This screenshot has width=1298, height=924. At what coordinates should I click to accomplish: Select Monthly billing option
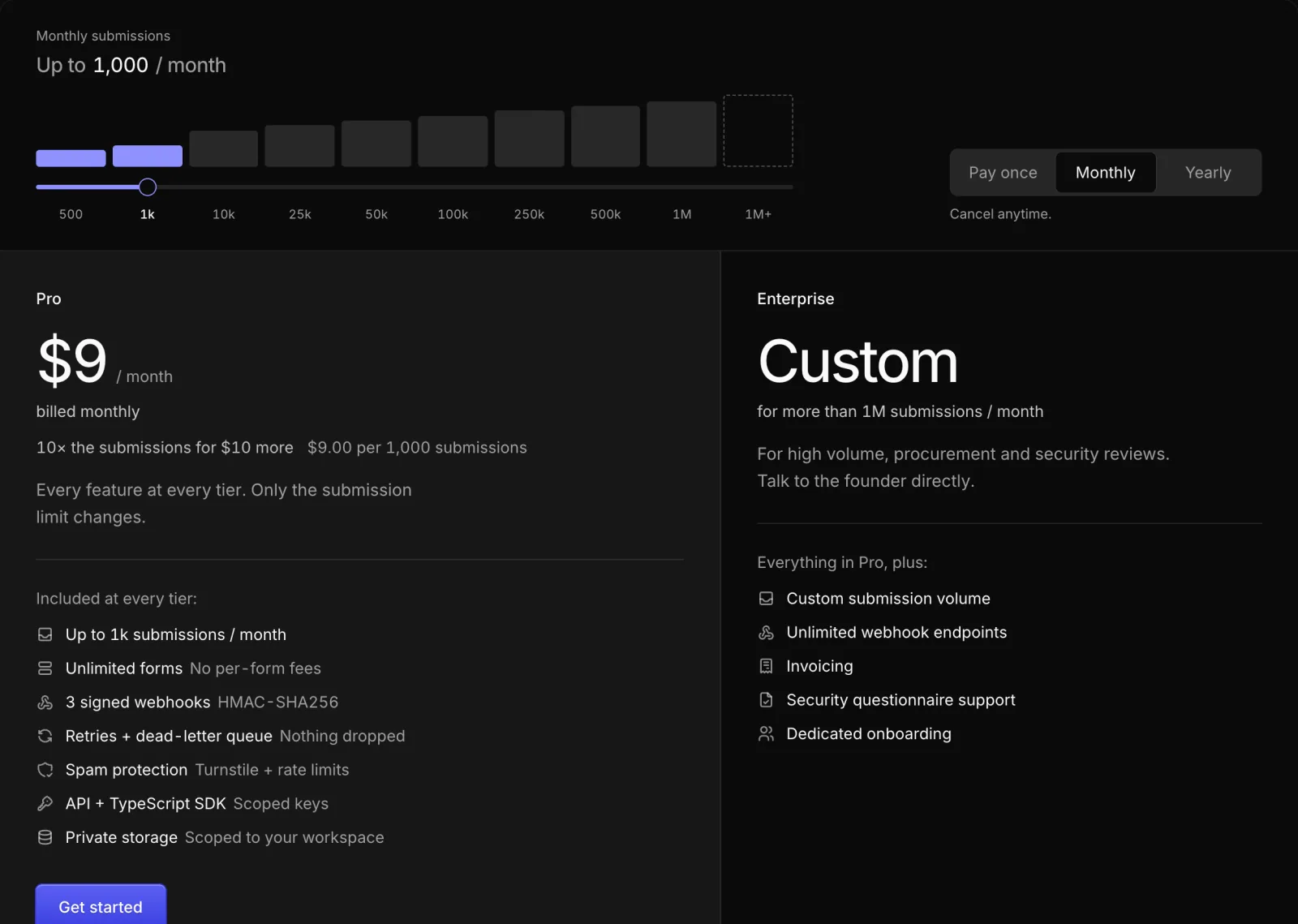pos(1105,173)
